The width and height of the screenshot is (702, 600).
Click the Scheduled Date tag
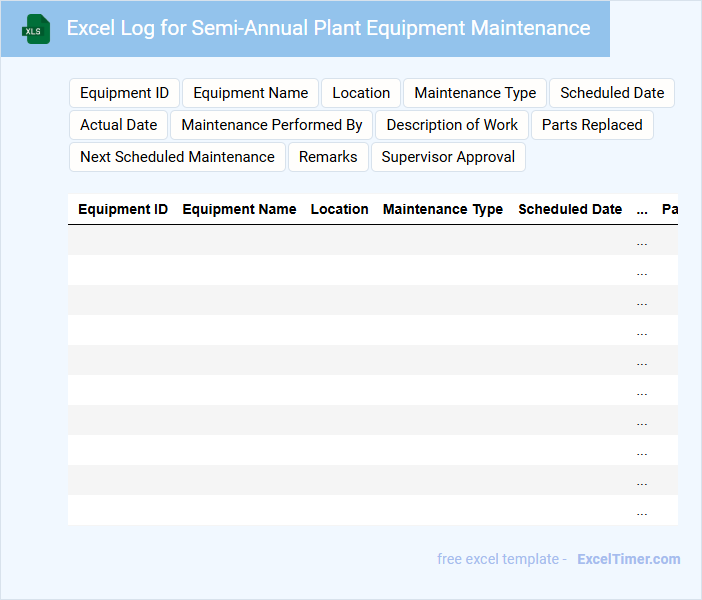(x=612, y=93)
